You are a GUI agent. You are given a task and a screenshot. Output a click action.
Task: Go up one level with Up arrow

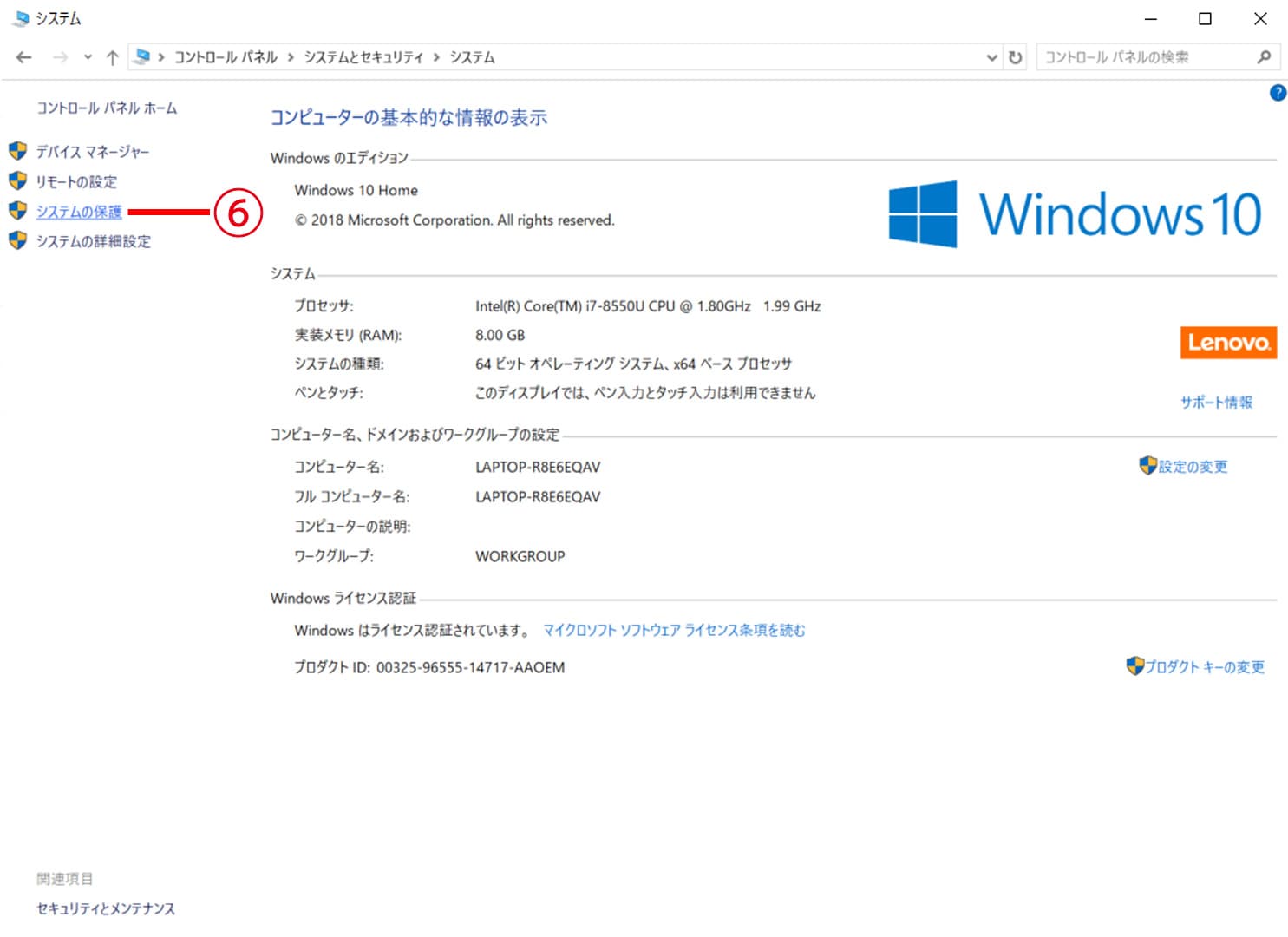click(x=112, y=57)
